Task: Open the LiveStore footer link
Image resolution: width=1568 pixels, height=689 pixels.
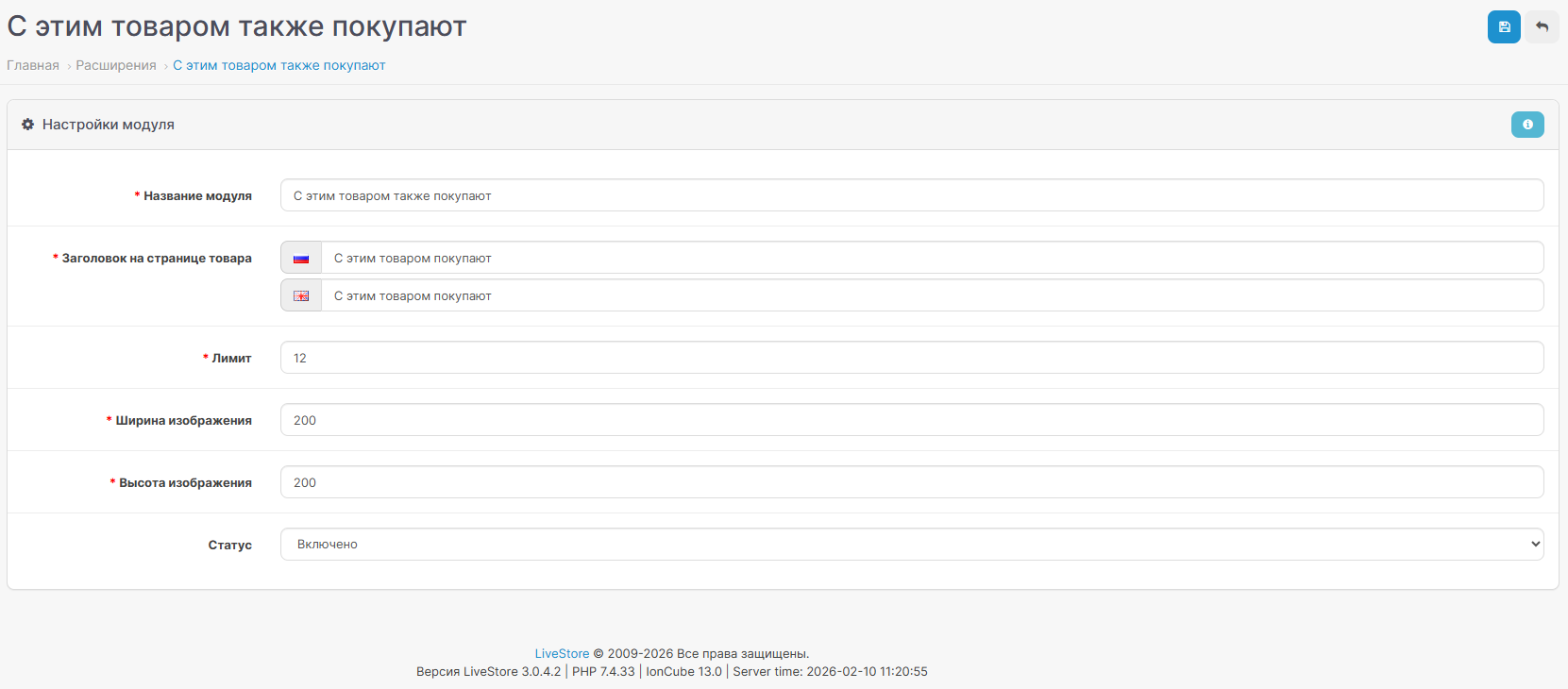Action: click(x=562, y=653)
